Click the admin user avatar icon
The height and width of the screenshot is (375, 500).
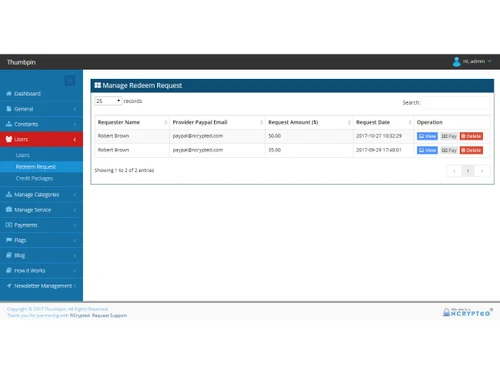pyautogui.click(x=456, y=62)
